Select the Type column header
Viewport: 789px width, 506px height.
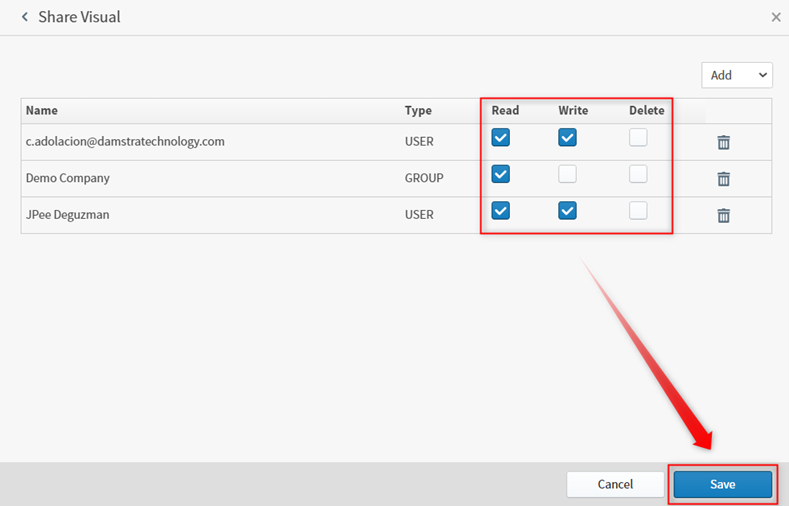point(418,111)
